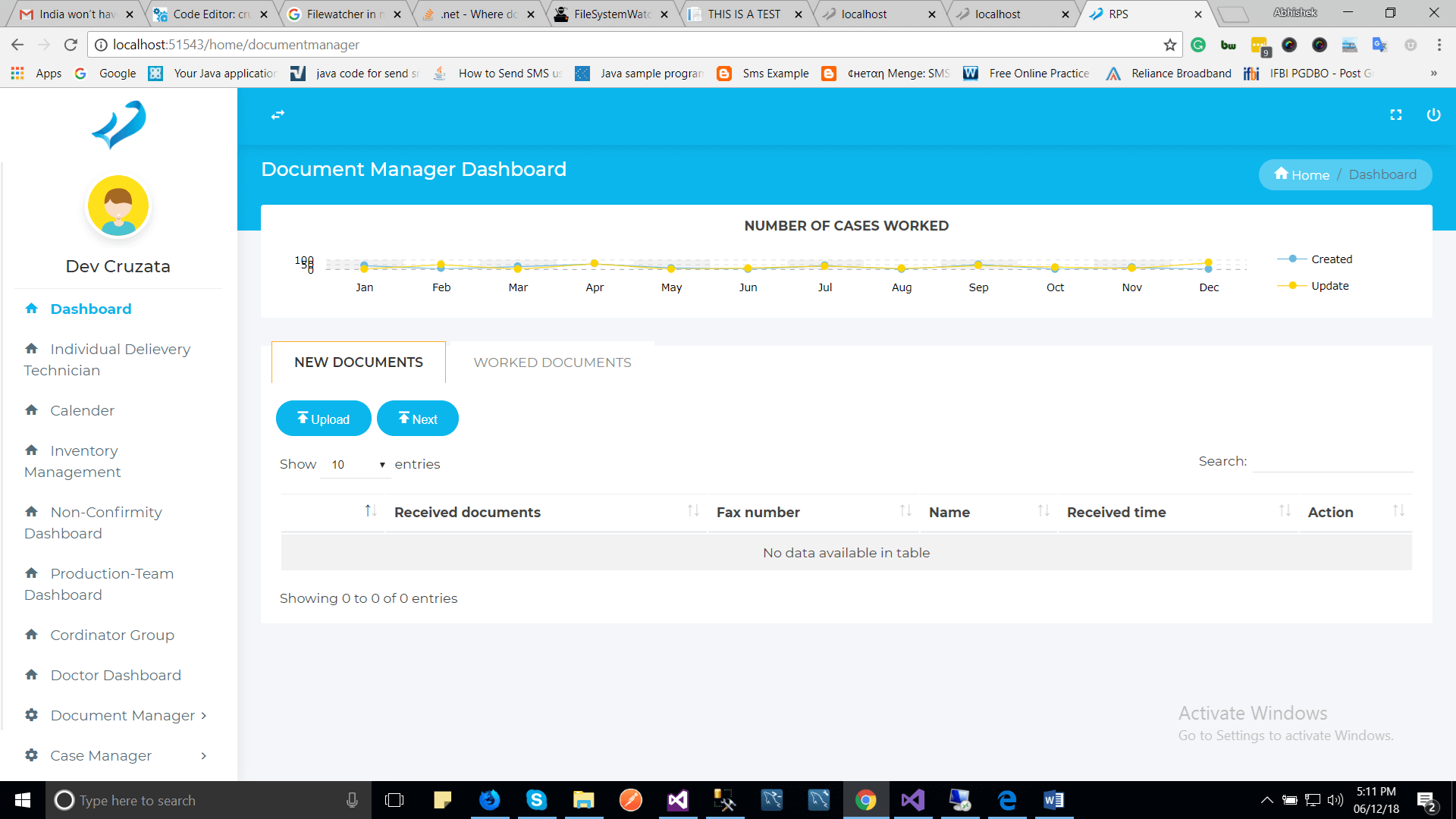Open Calender from the sidebar

click(82, 410)
